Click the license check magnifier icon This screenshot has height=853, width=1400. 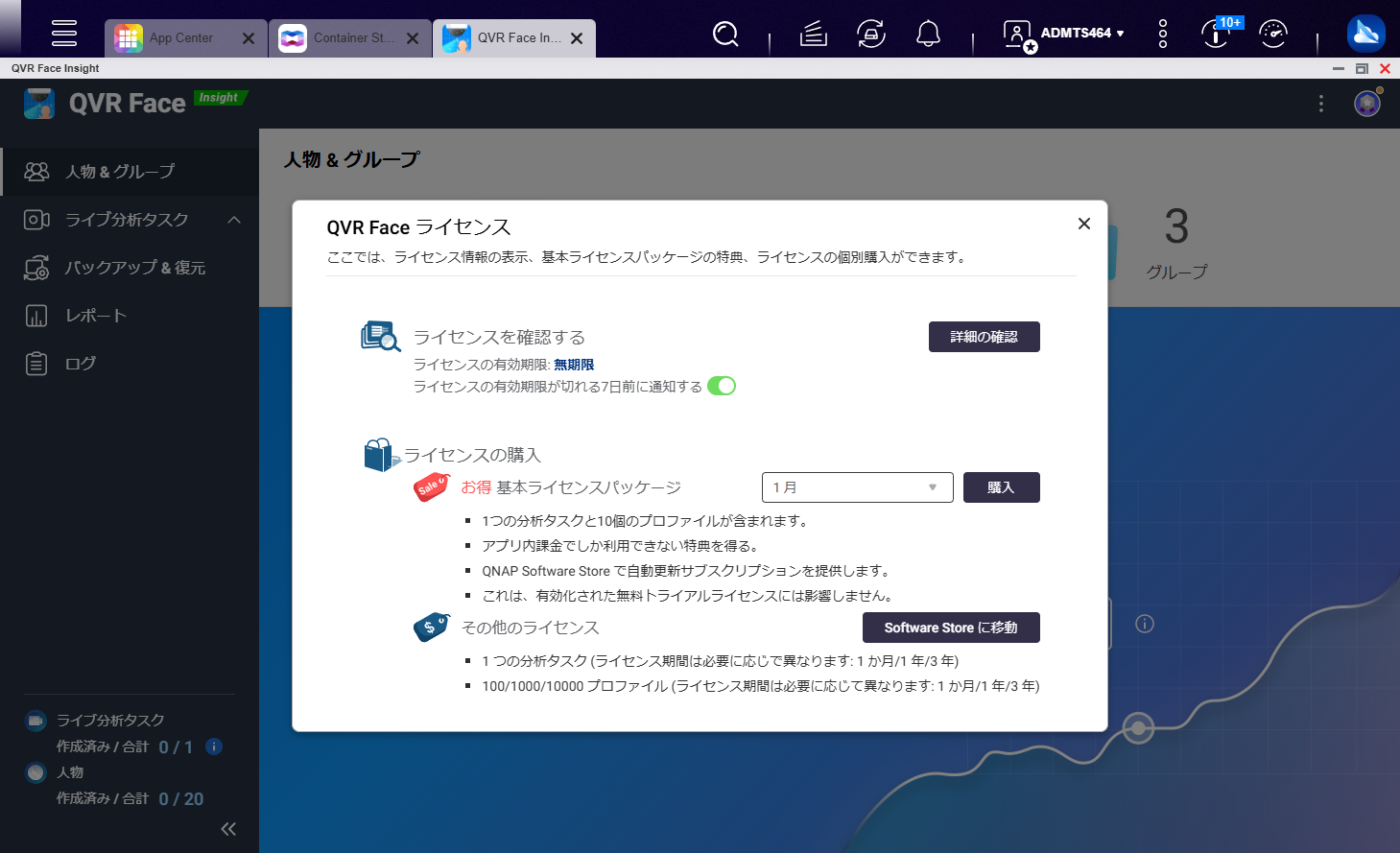click(x=380, y=337)
